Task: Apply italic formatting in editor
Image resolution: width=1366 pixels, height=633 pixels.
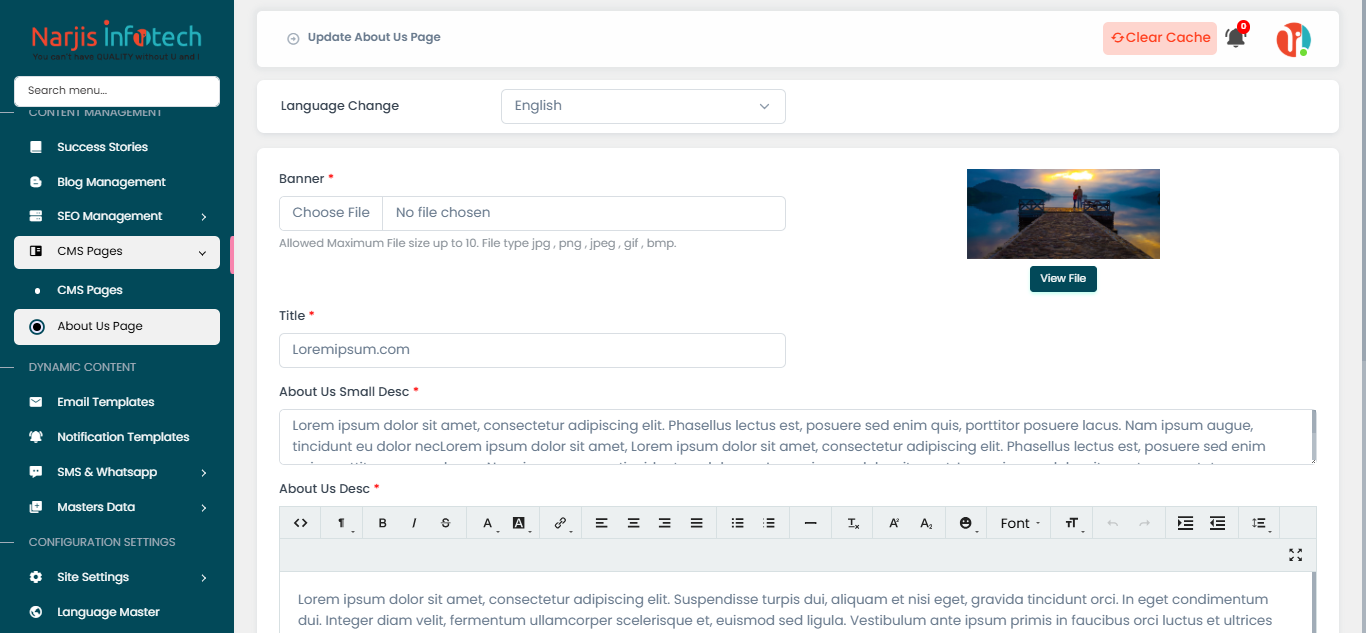Action: click(x=414, y=523)
